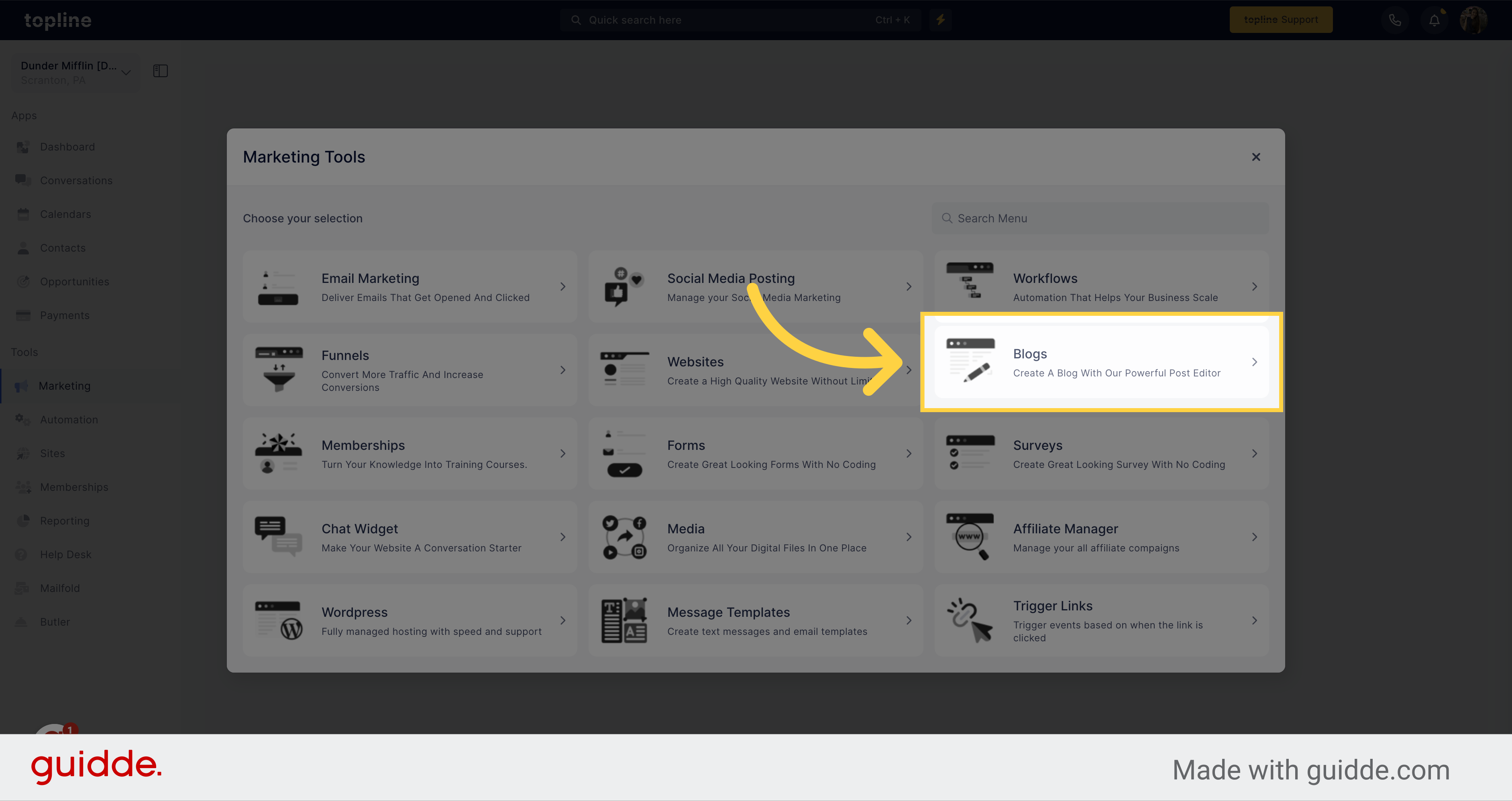1512x801 pixels.
Task: Click the Trigger Links cursor icon
Action: [x=970, y=620]
